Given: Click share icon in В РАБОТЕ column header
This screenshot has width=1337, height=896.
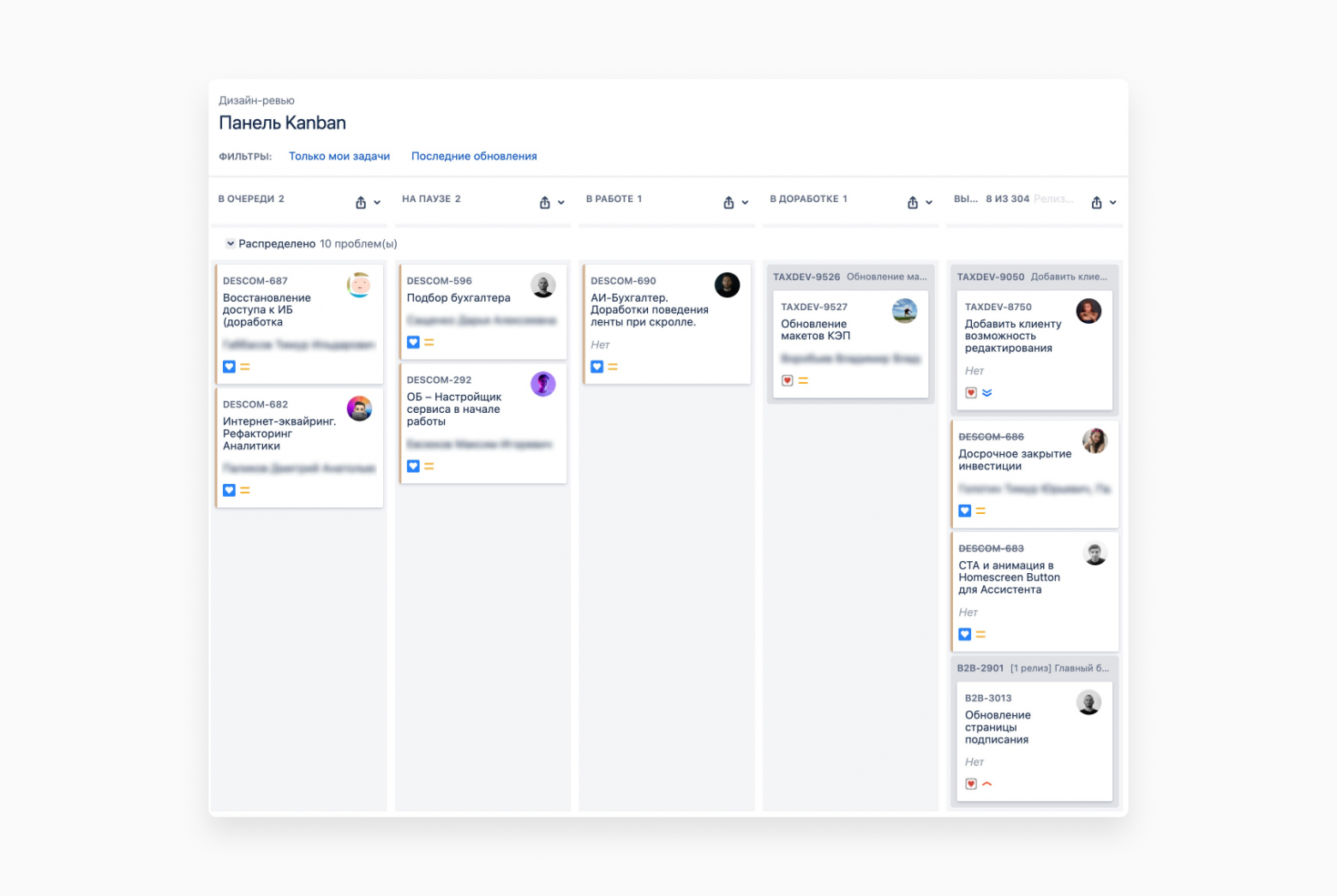Looking at the screenshot, I should tap(728, 203).
